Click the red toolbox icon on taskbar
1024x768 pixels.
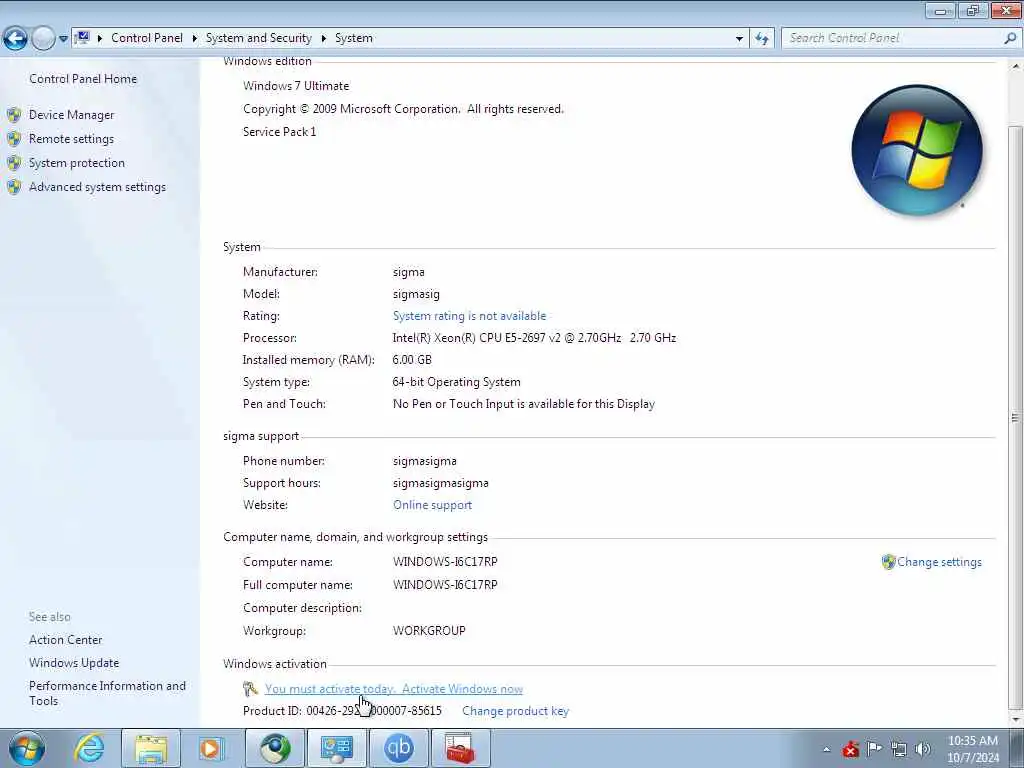(x=460, y=748)
